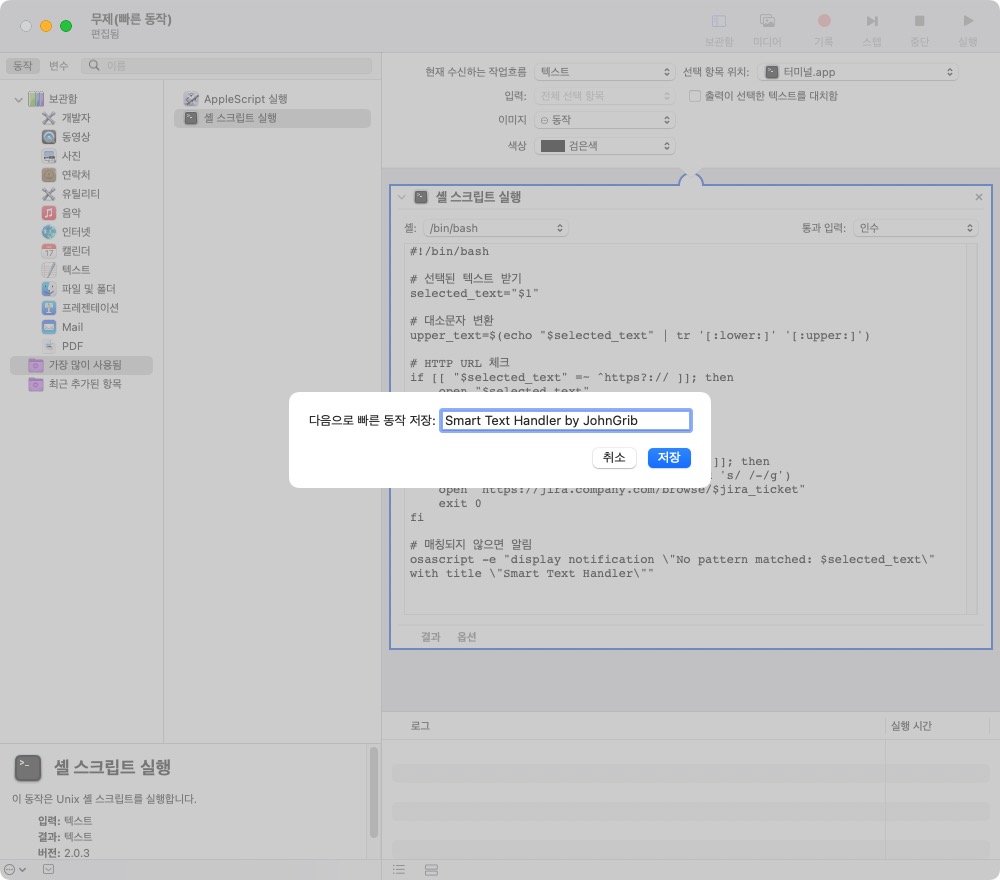Screen dimensions: 1000x880
Task: Toggle output replaces selected text checkbox
Action: coord(695,96)
